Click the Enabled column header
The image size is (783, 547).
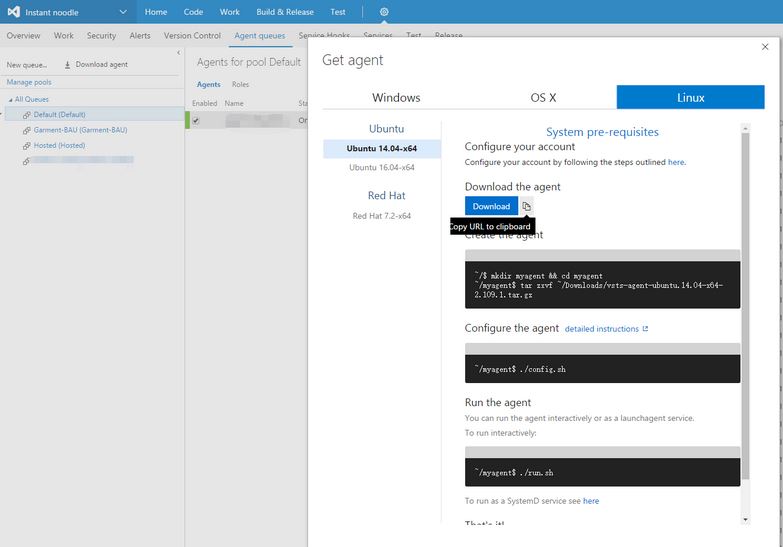(x=205, y=103)
